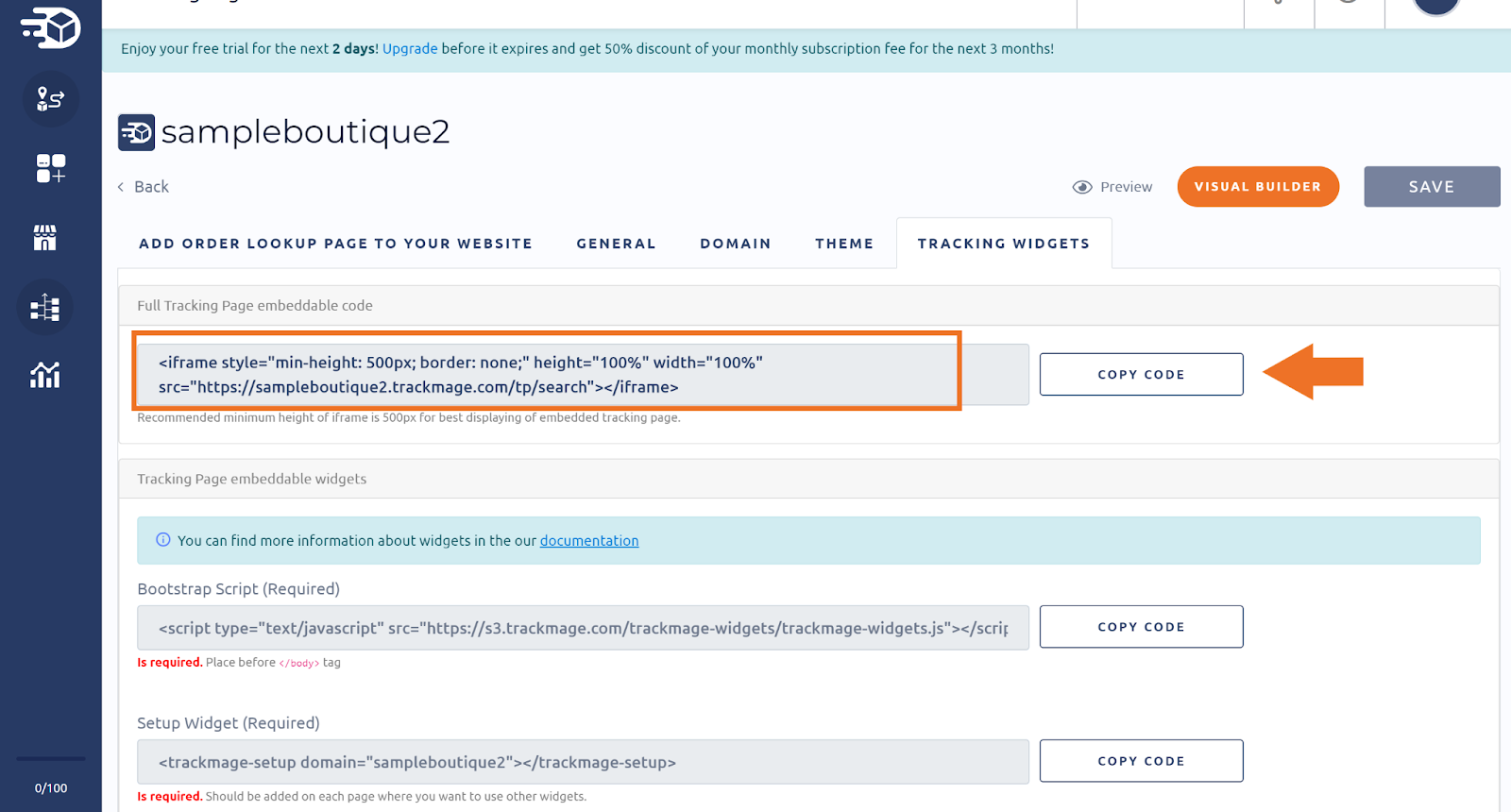The image size is (1511, 812).
Task: Open the add-apps grid sidebar icon
Action: coord(51,168)
